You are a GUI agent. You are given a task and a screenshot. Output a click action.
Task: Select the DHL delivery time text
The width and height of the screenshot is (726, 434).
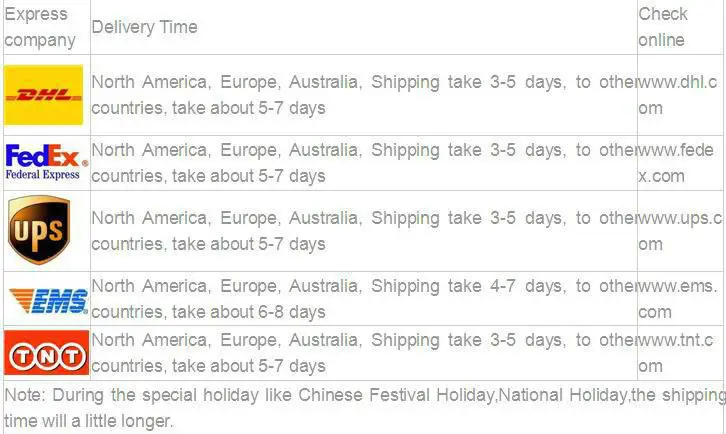[x=364, y=95]
